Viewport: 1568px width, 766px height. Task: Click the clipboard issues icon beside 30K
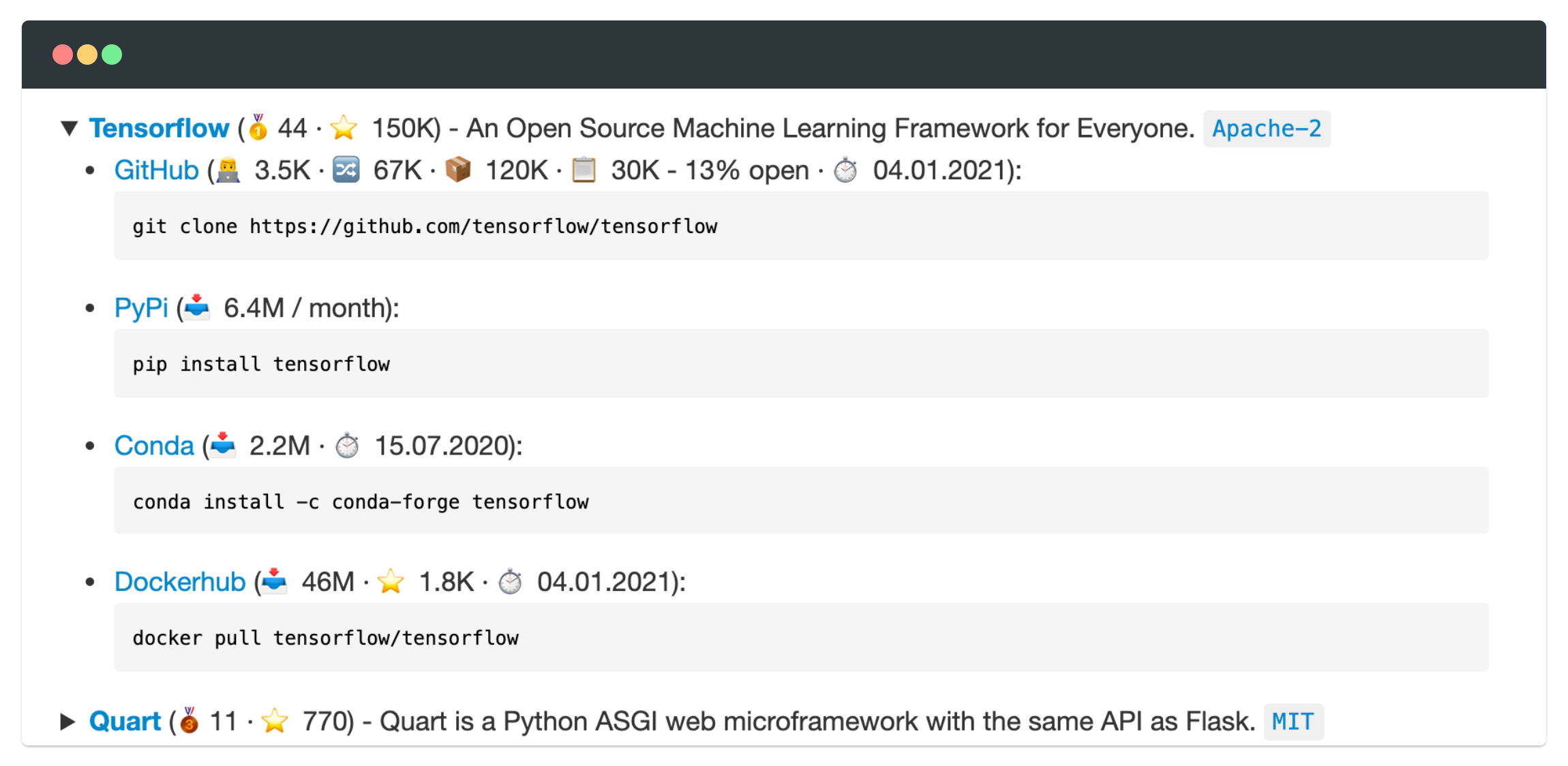[584, 170]
